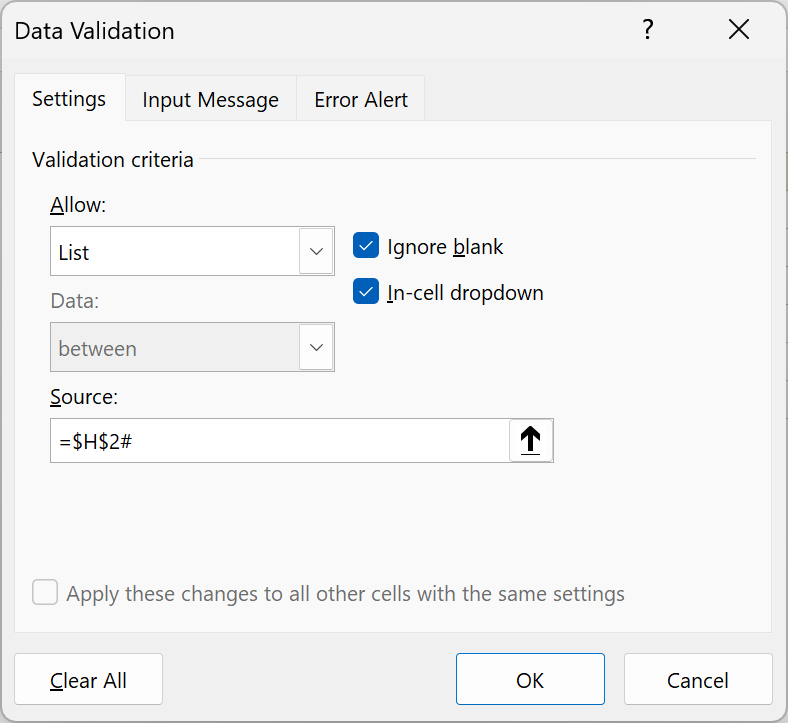This screenshot has height=723, width=788.
Task: Check Apply these changes to all other cells
Action: pyautogui.click(x=45, y=592)
